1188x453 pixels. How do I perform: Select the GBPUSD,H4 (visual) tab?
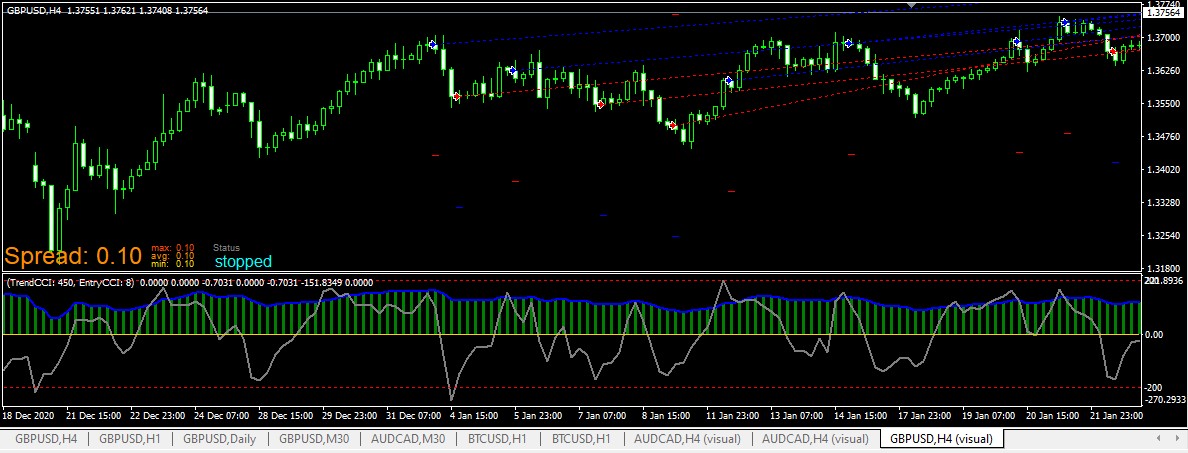(942, 439)
